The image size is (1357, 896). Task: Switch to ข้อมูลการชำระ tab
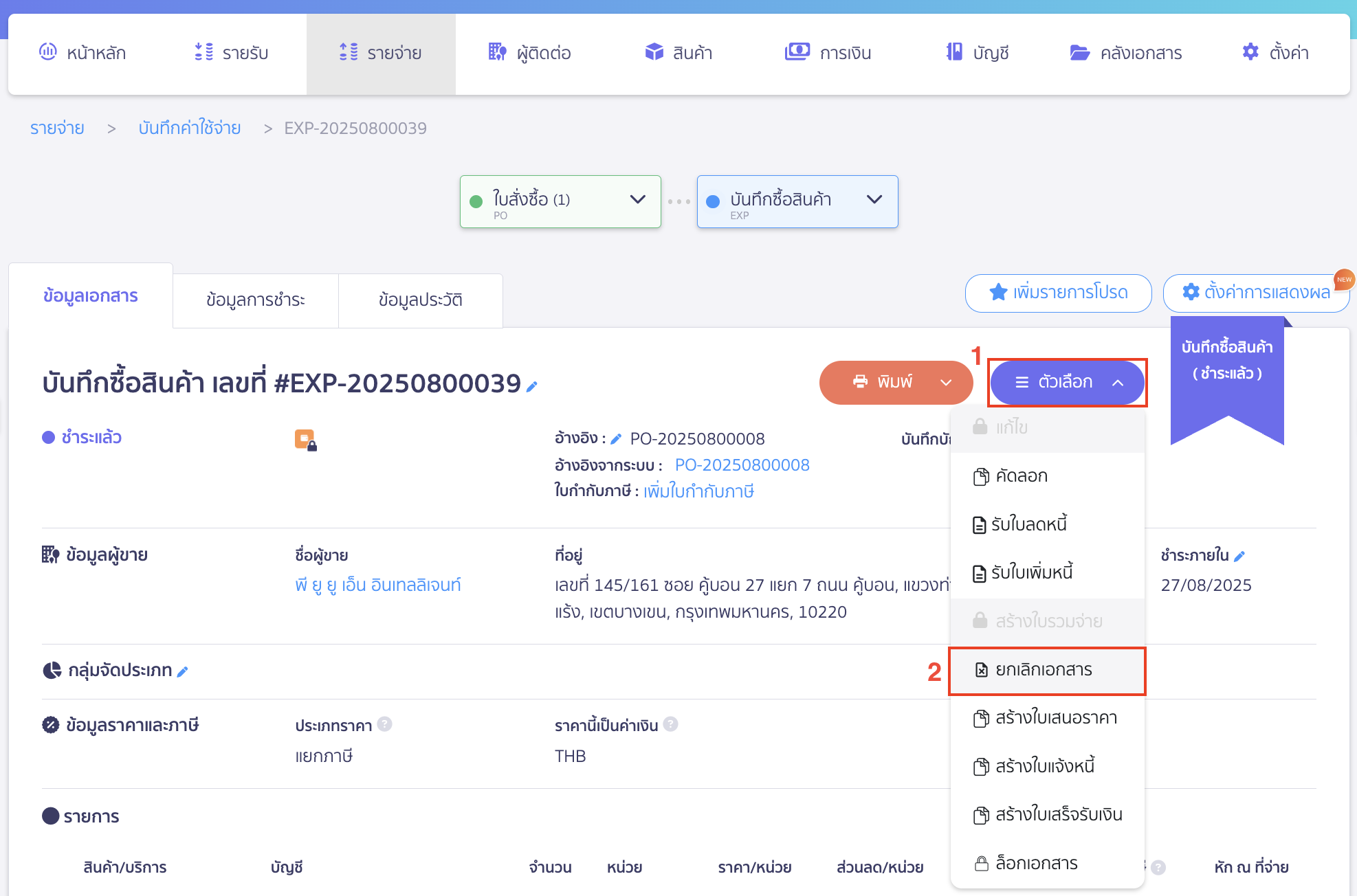(256, 300)
